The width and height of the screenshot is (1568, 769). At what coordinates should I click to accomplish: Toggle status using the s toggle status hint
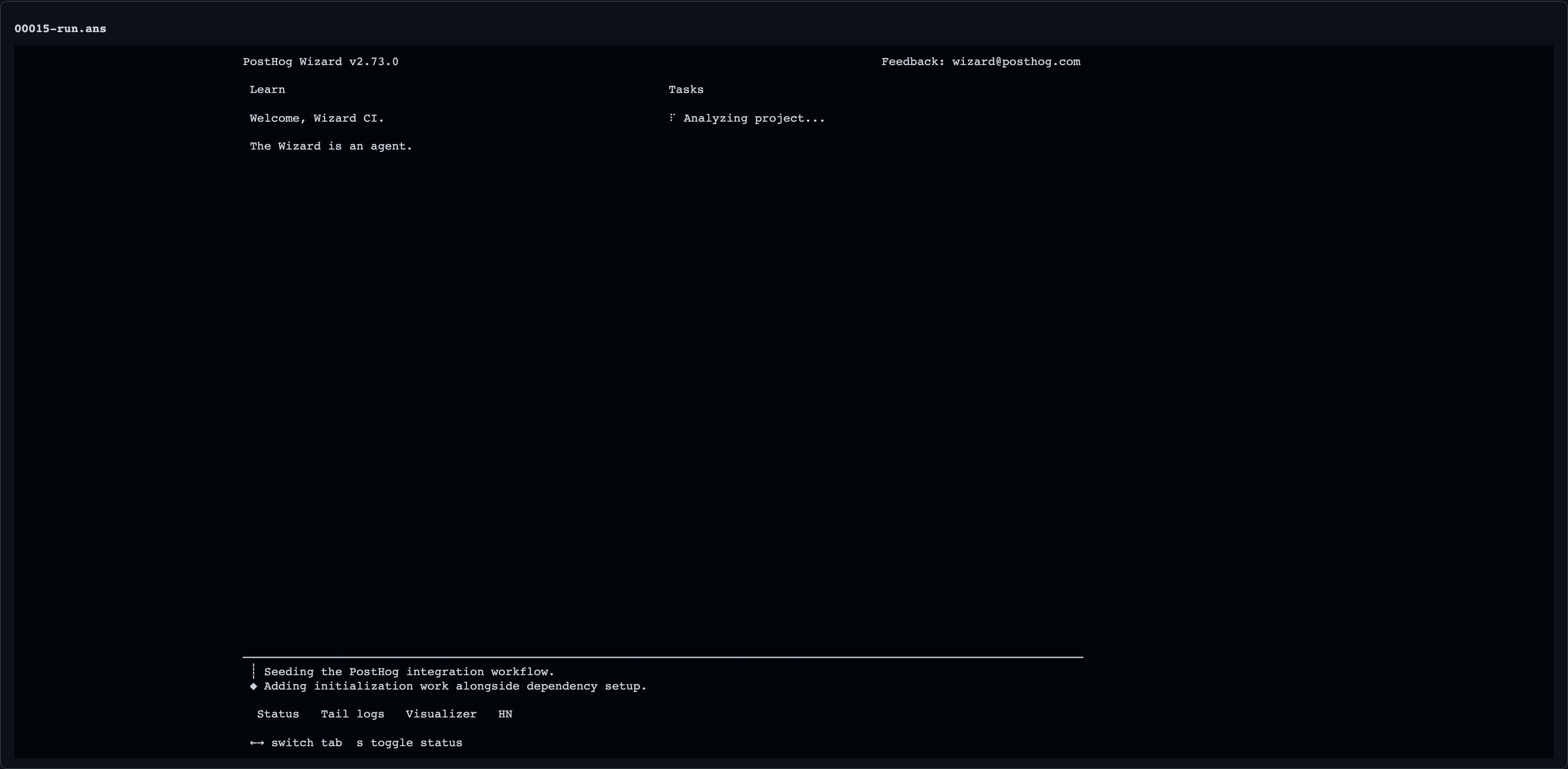(409, 743)
